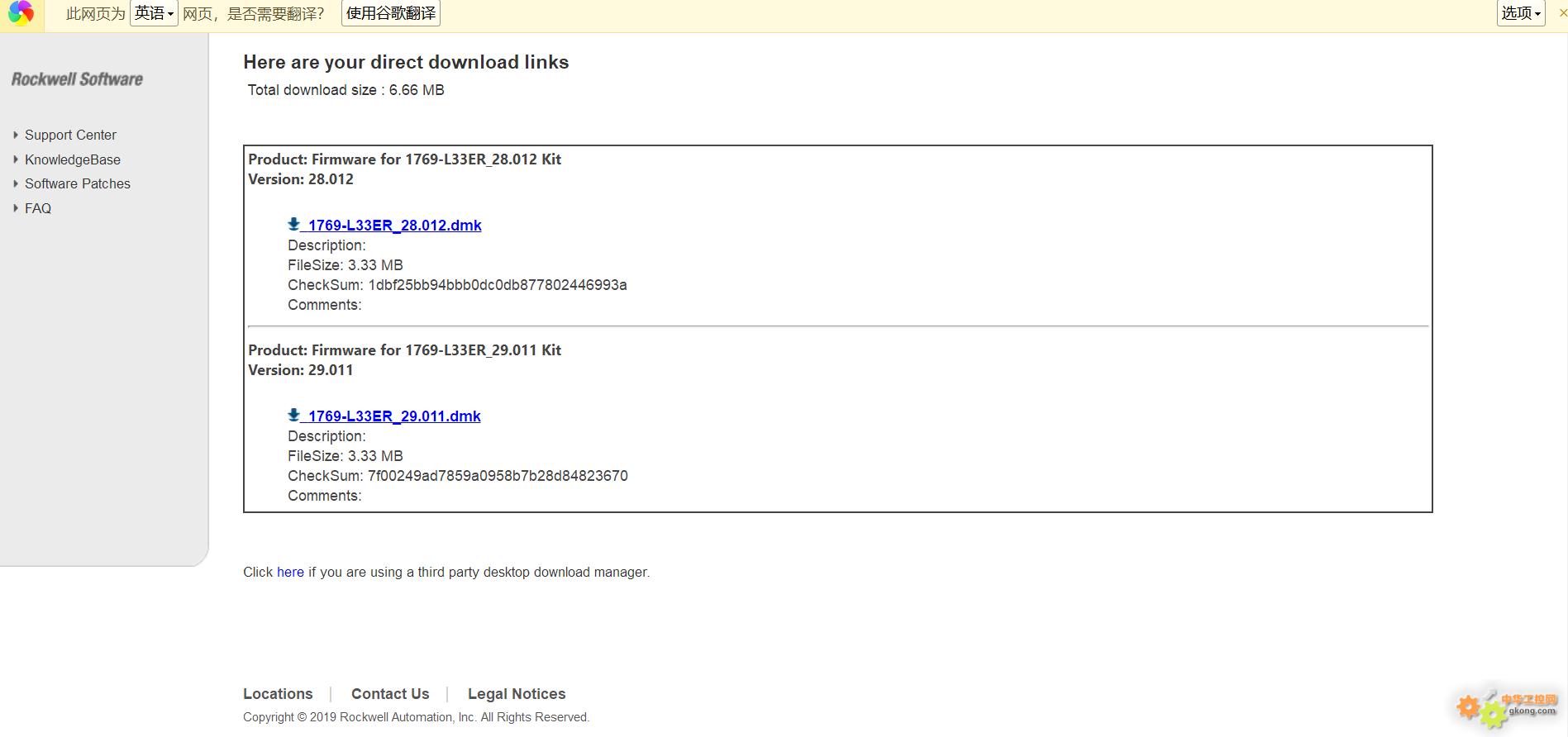
Task: Expand FAQ arrow in sidebar
Action: [x=16, y=208]
